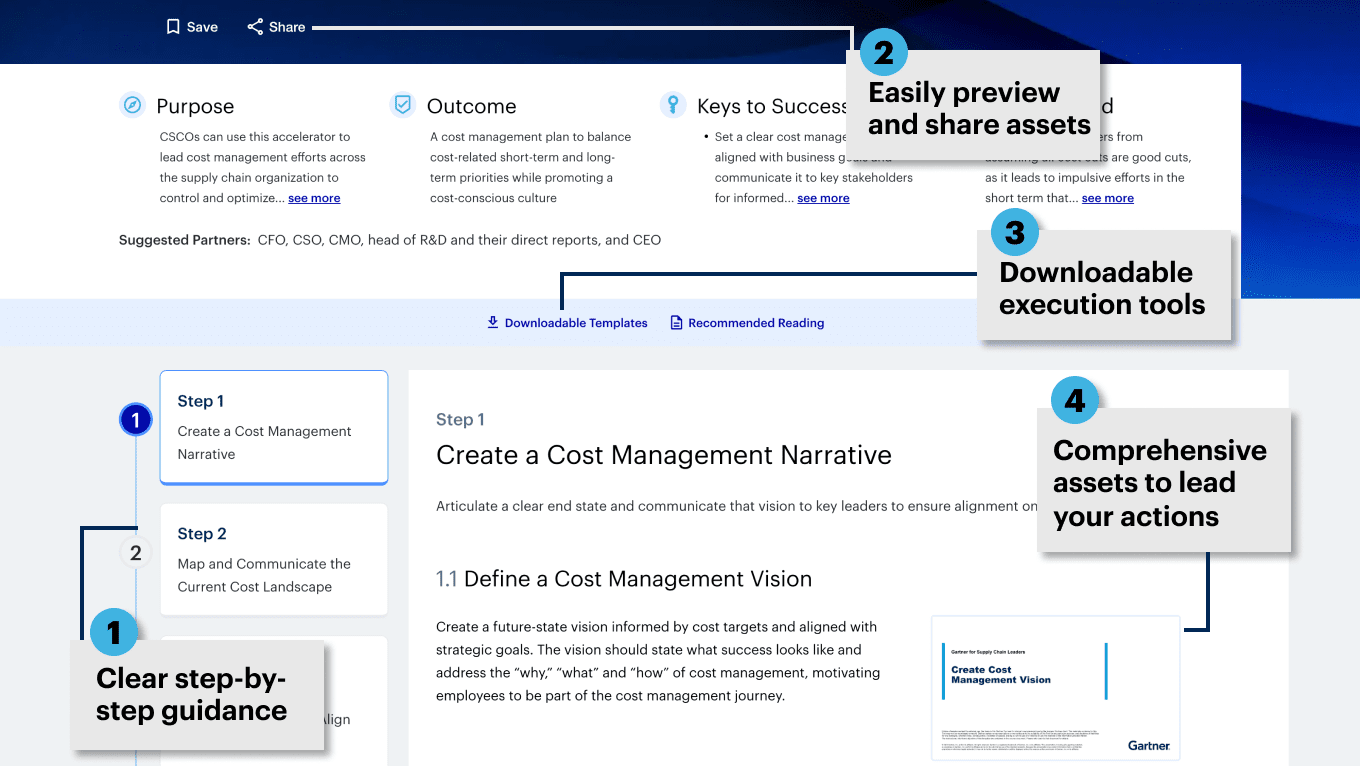Click the Keys to Success key icon
Image resolution: width=1360 pixels, height=766 pixels.
pyautogui.click(x=673, y=104)
